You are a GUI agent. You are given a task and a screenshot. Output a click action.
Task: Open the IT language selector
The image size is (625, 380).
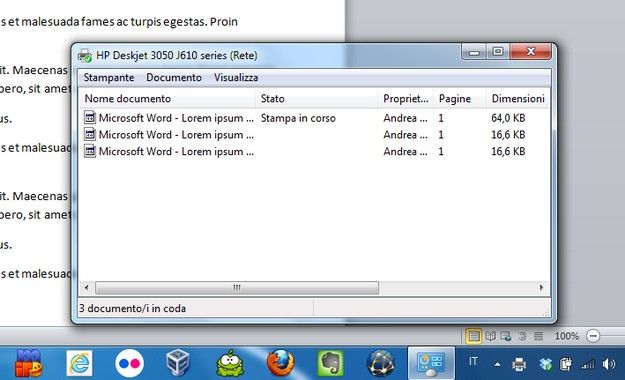point(473,362)
